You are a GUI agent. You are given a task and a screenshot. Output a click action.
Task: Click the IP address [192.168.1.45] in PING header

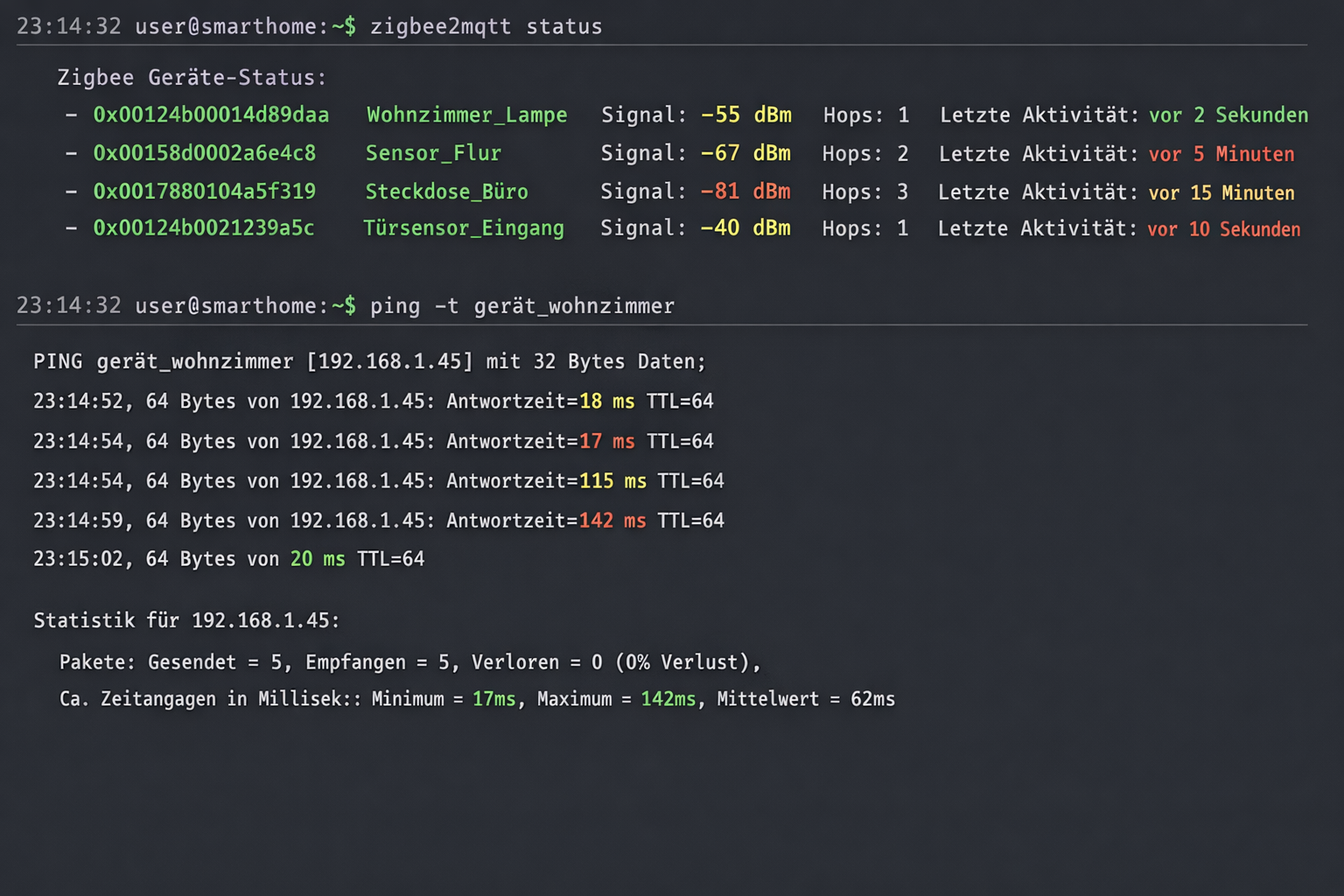(x=389, y=361)
